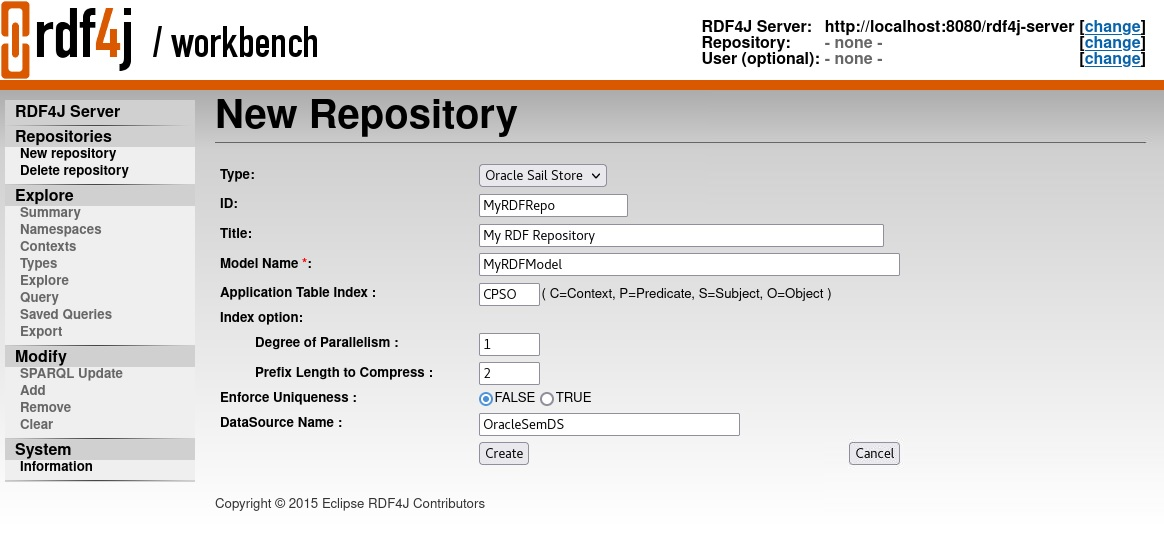Select TRUE for Enforce Uniqueness
Image resolution: width=1164 pixels, height=546 pixels.
[547, 398]
